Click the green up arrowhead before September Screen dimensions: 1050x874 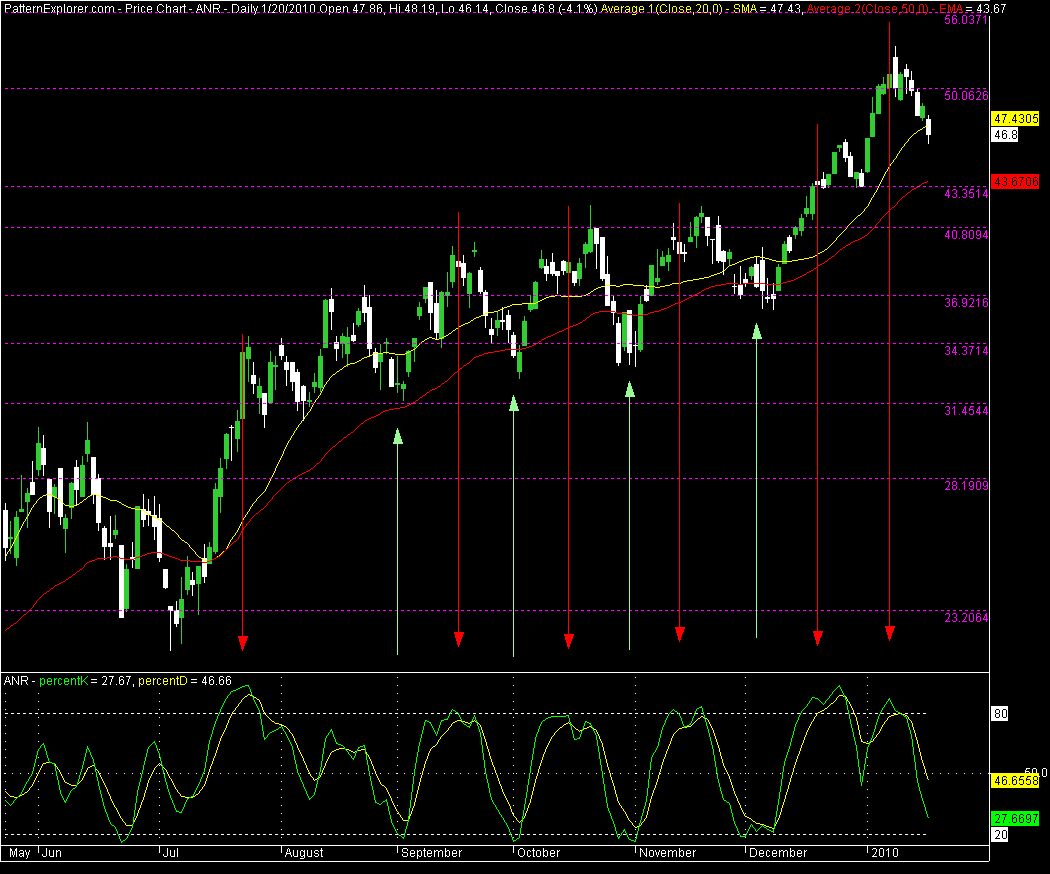click(397, 436)
